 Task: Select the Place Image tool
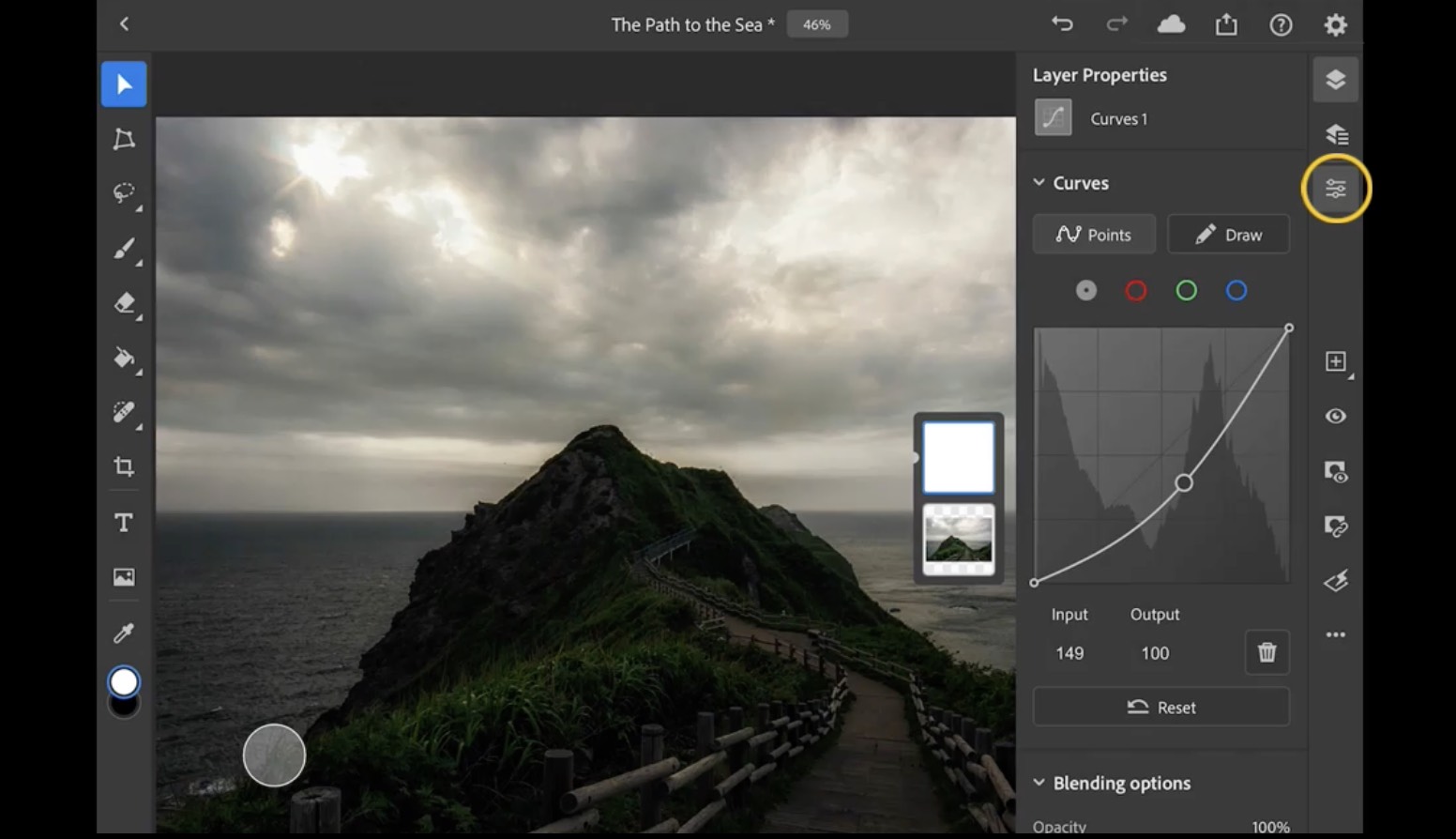pos(124,577)
